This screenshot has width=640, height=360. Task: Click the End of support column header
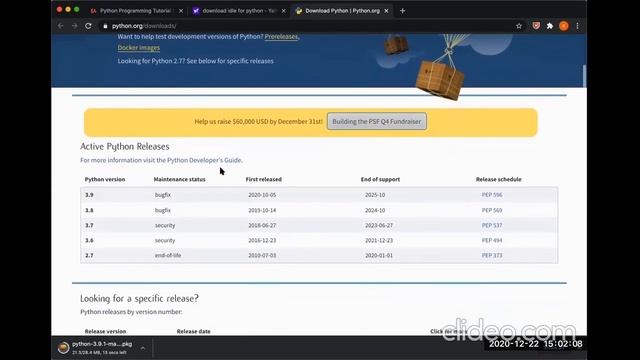380,179
